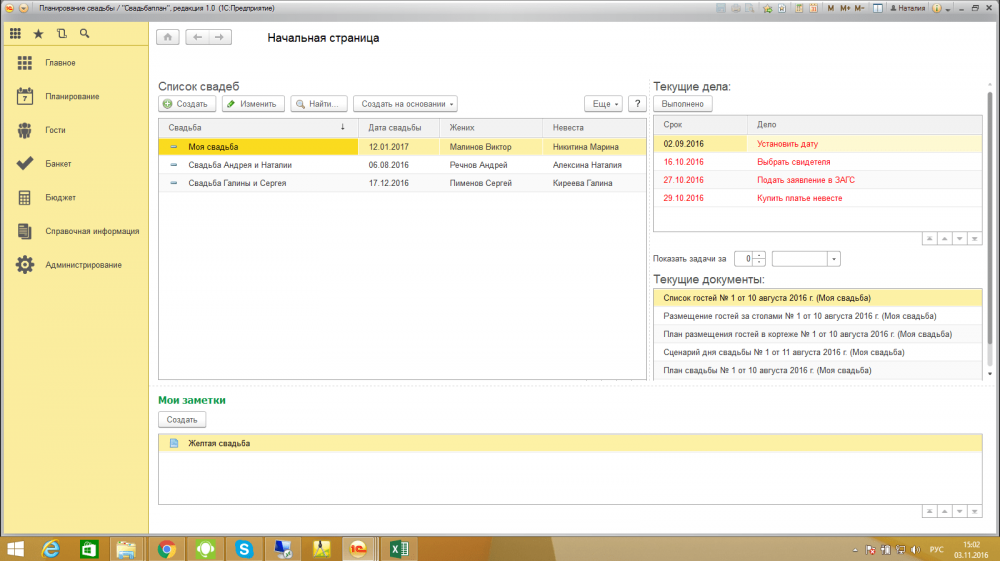Screen dimensions: 1000x561
Task: Increase the 'Показать задачи за' spinner value
Action: pos(760,255)
